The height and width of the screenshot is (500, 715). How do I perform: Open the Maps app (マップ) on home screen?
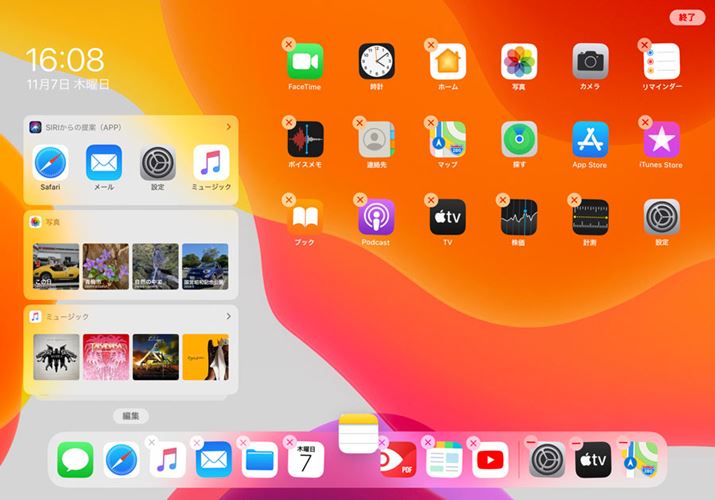[x=448, y=139]
